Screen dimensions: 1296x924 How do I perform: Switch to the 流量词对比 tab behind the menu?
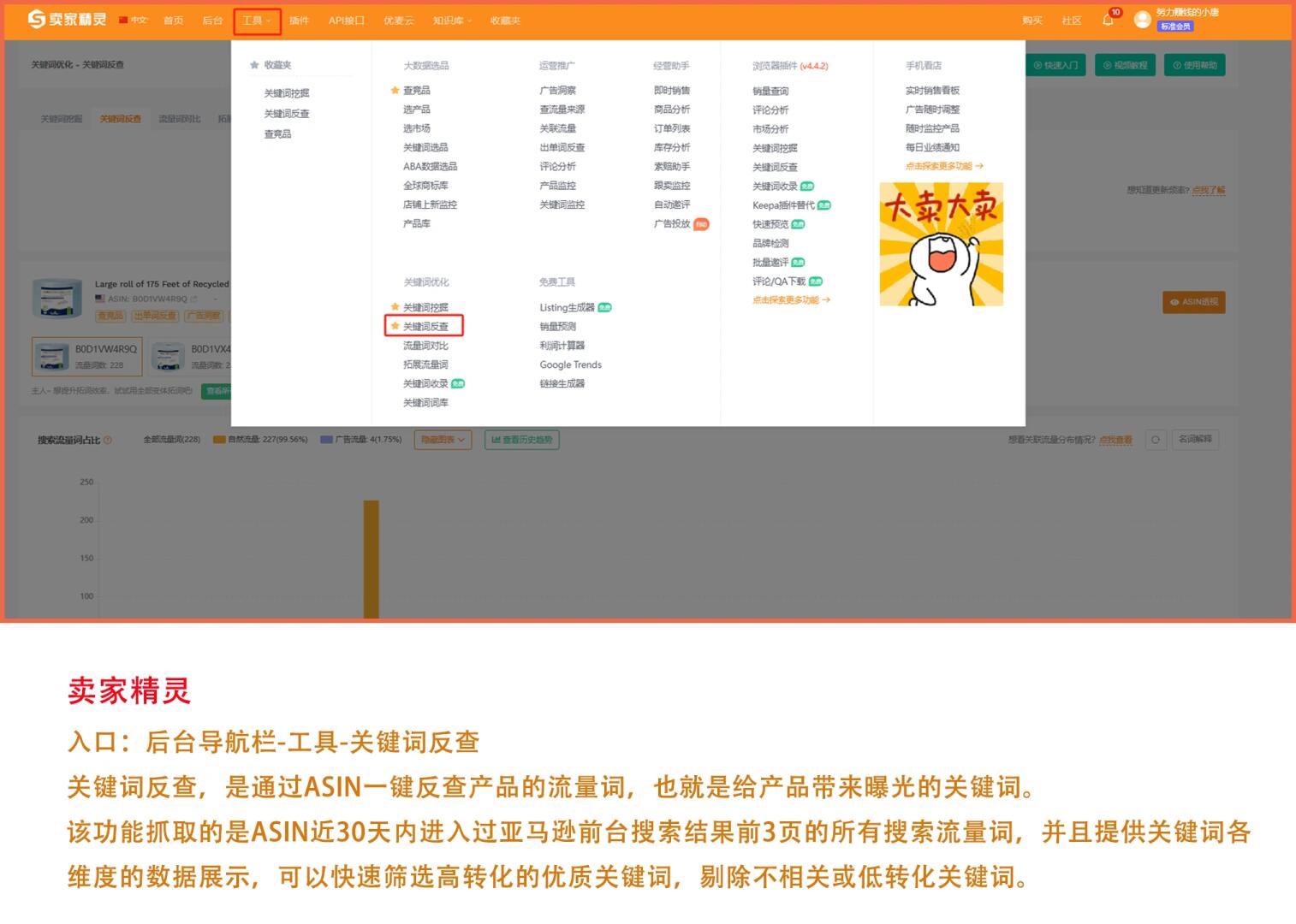[180, 119]
